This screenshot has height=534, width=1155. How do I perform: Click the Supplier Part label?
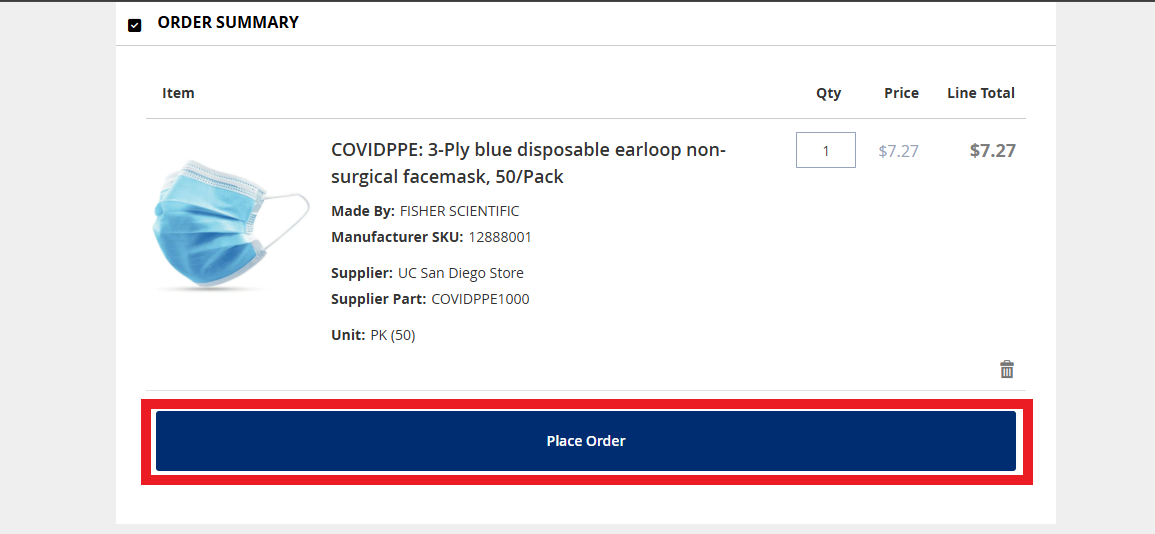(x=378, y=299)
